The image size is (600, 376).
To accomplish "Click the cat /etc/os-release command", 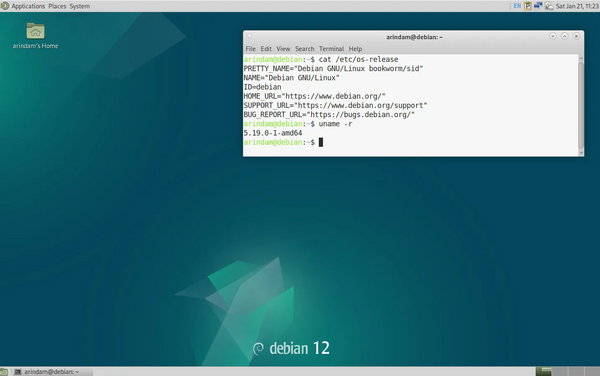I will [359, 59].
